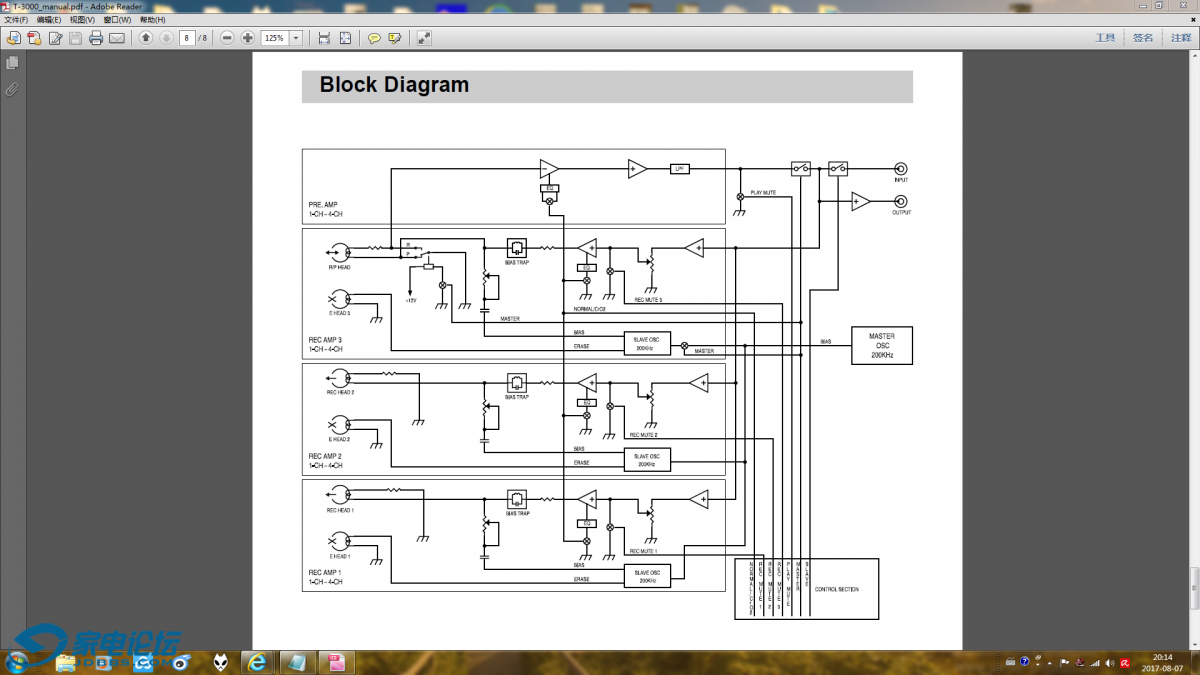Click the REC HEAD 1 label
Image resolution: width=1200 pixels, height=675 pixels.
click(x=340, y=510)
